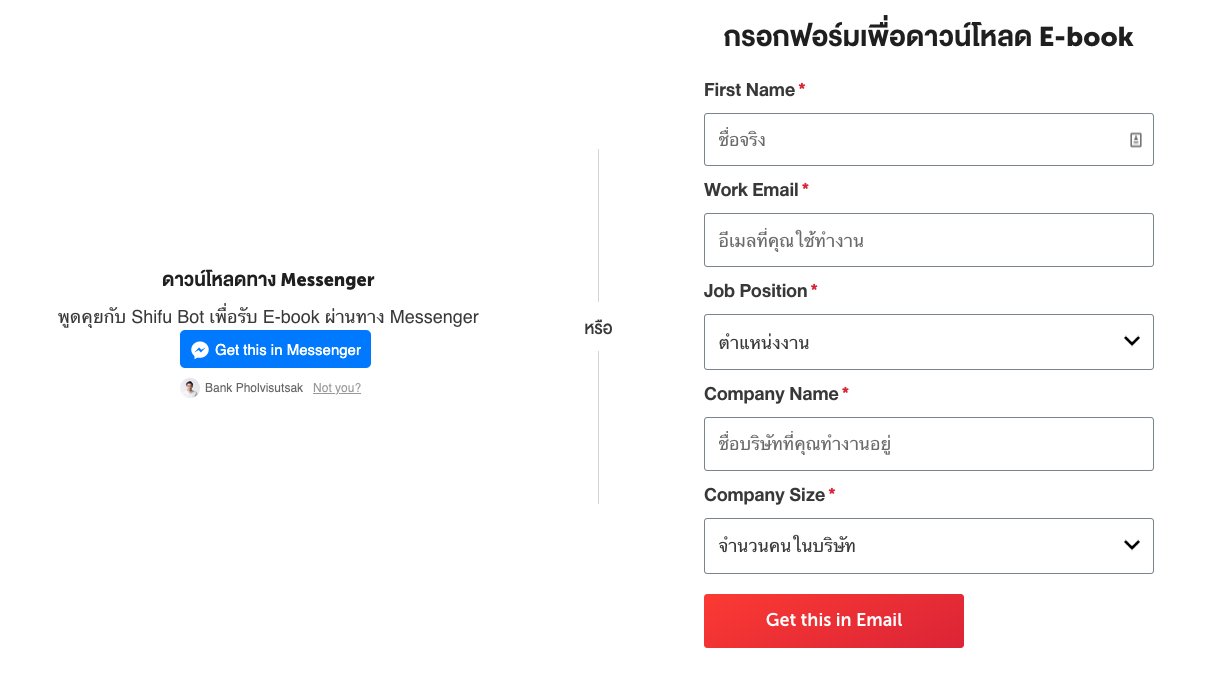The image size is (1208, 682).
Task: Click the Work Email label
Action: 751,190
